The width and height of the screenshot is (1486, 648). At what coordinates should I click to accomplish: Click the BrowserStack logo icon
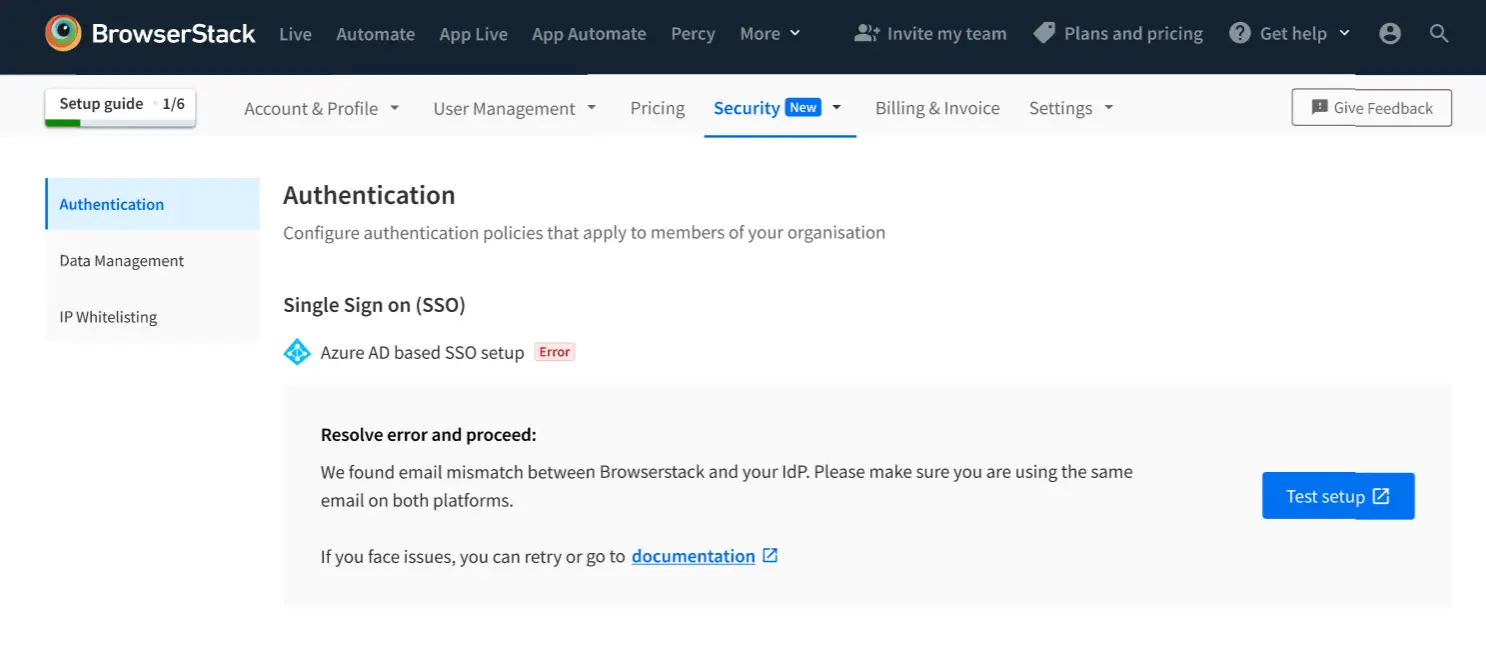[x=63, y=33]
